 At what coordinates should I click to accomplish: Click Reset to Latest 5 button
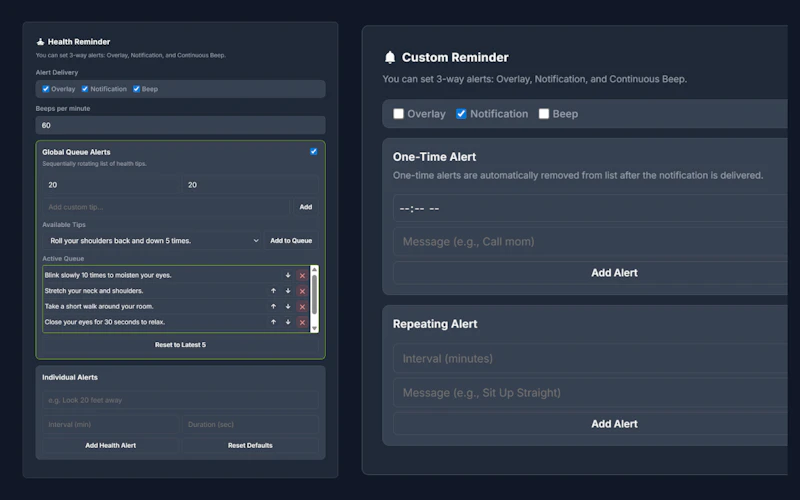[180, 345]
